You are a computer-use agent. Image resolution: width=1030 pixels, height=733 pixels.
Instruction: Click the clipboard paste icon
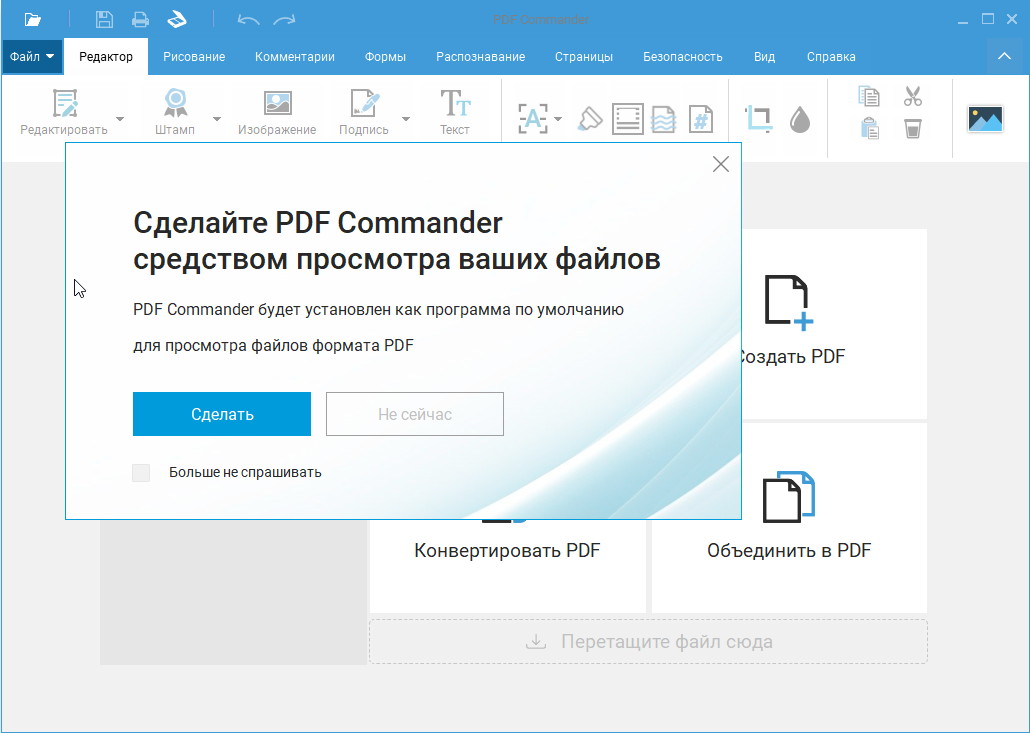tap(869, 128)
